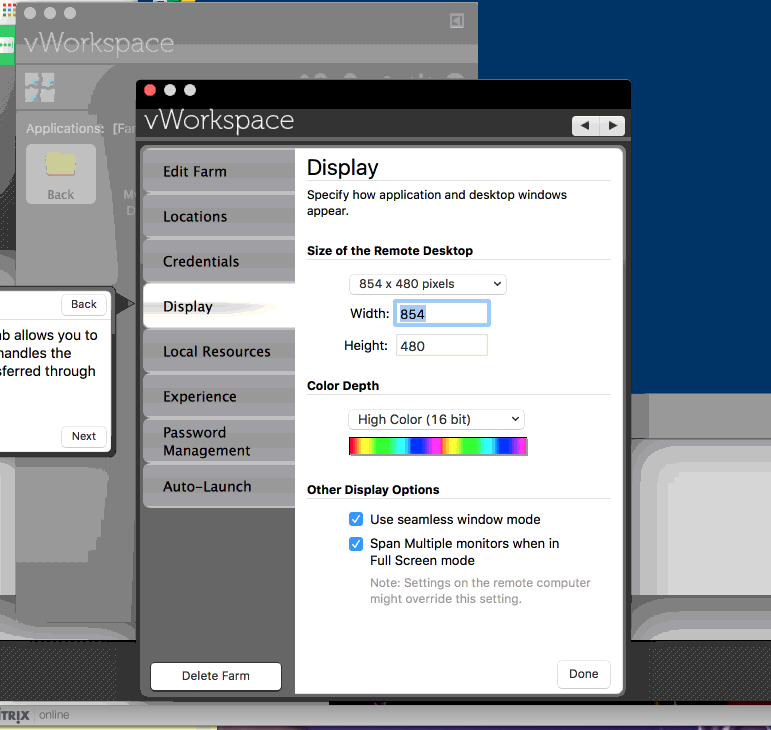Go to the Local Resources tab
The width and height of the screenshot is (771, 730).
click(219, 351)
